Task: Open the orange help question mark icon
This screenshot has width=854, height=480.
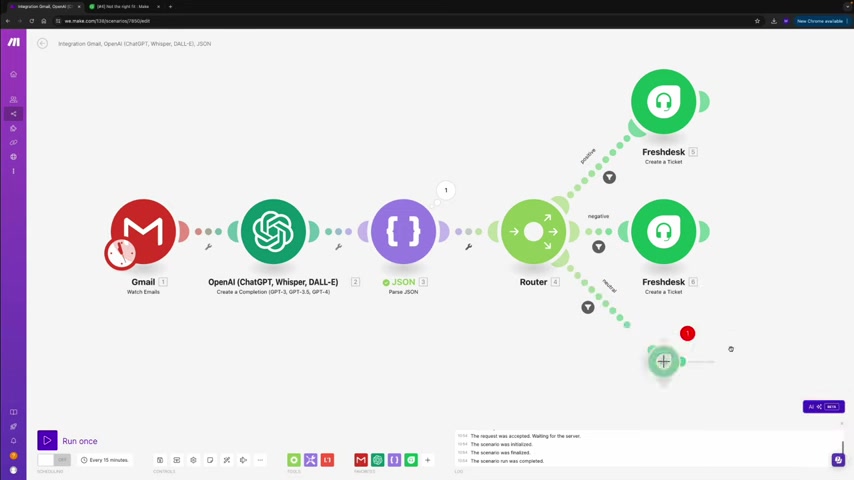Action: [14, 455]
